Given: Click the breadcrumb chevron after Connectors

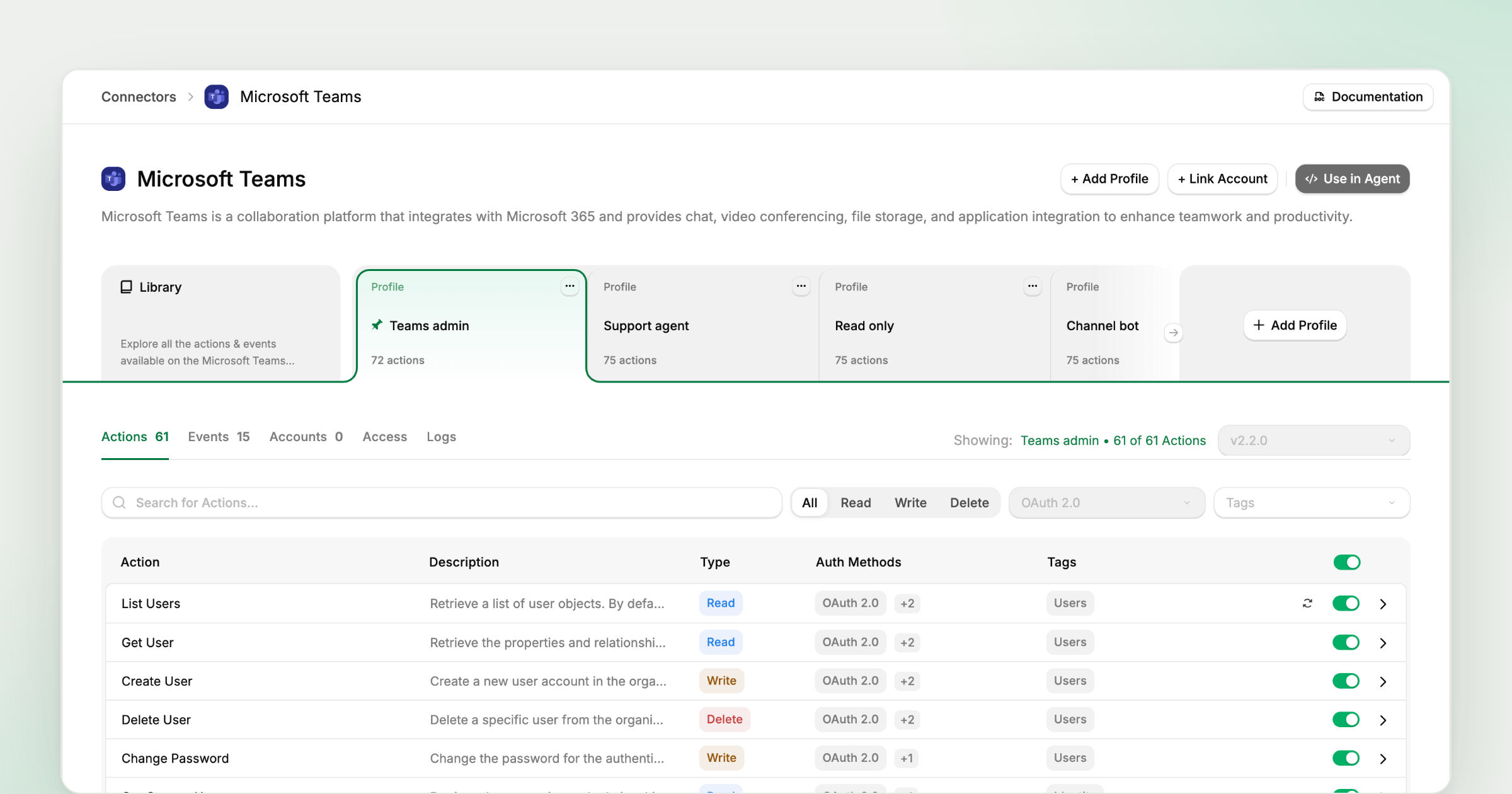Looking at the screenshot, I should [x=190, y=96].
